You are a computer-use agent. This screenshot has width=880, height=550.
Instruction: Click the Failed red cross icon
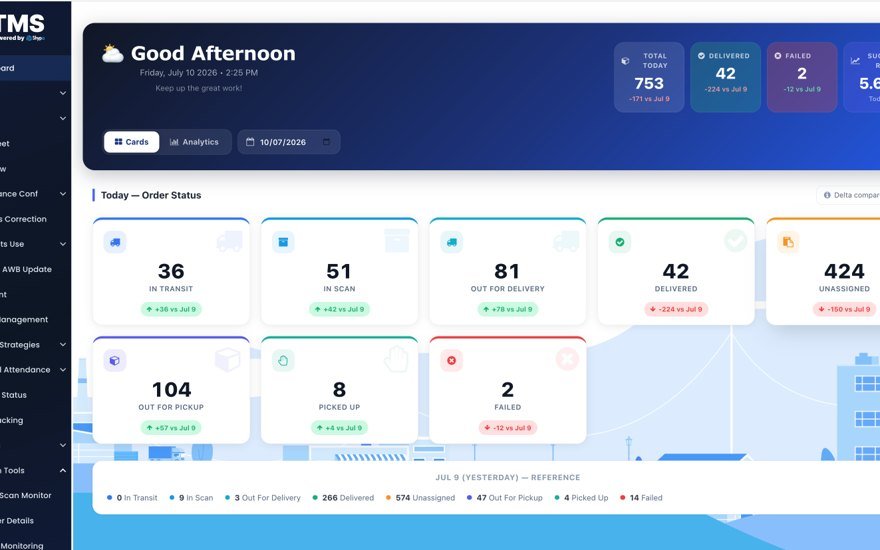[452, 361]
